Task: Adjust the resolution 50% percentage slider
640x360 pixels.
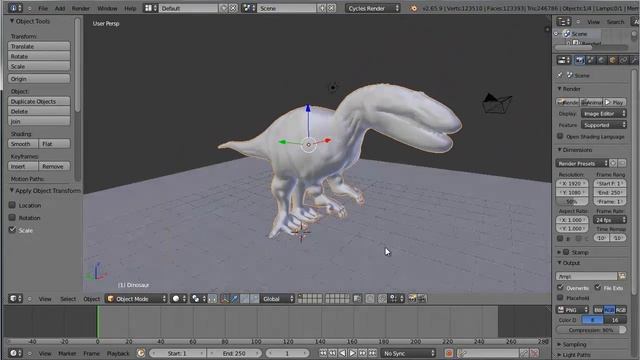Action: tap(572, 202)
